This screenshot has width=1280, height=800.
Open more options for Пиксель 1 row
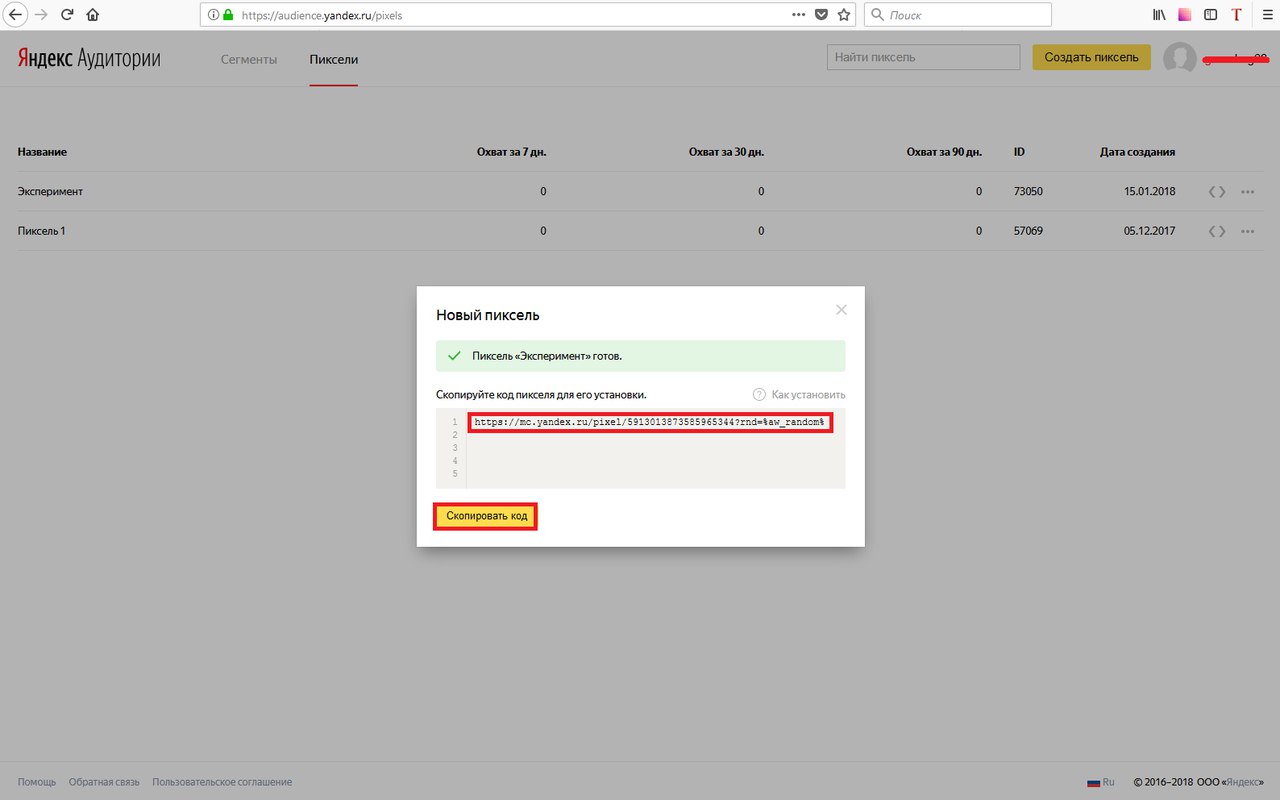pyautogui.click(x=1247, y=231)
